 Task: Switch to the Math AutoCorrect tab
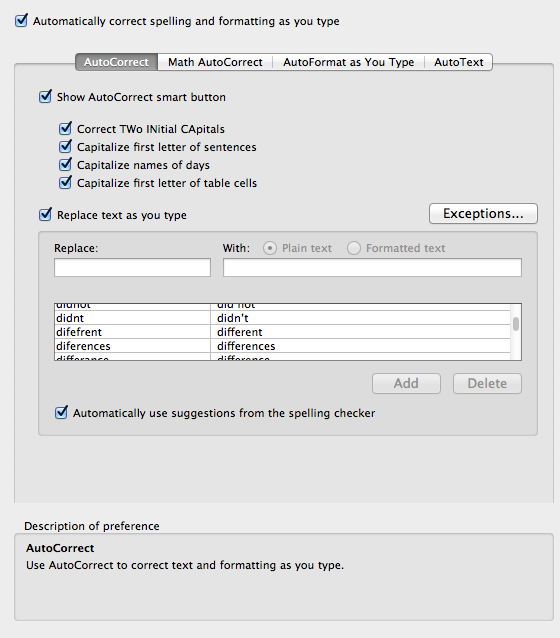215,62
